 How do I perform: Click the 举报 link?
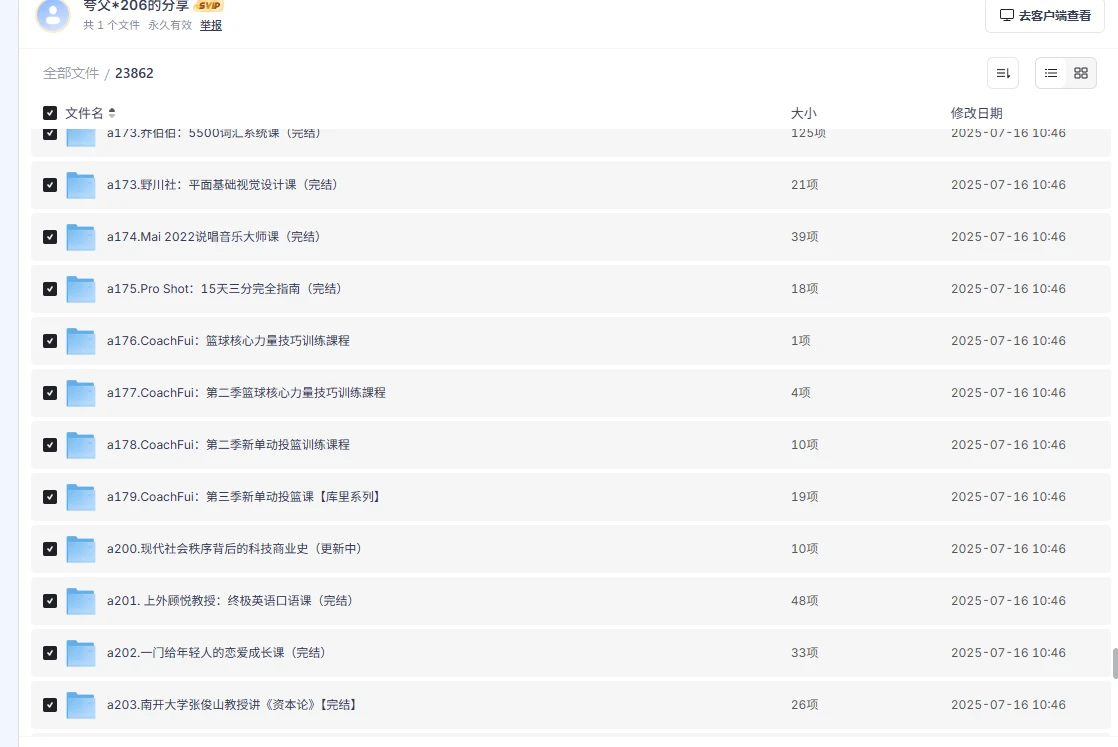(x=211, y=25)
